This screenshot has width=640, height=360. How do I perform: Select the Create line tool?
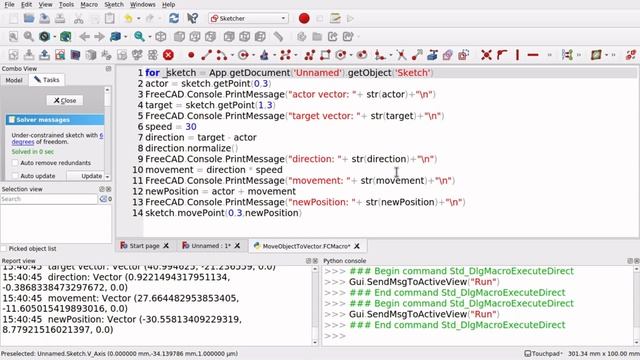(x=207, y=55)
